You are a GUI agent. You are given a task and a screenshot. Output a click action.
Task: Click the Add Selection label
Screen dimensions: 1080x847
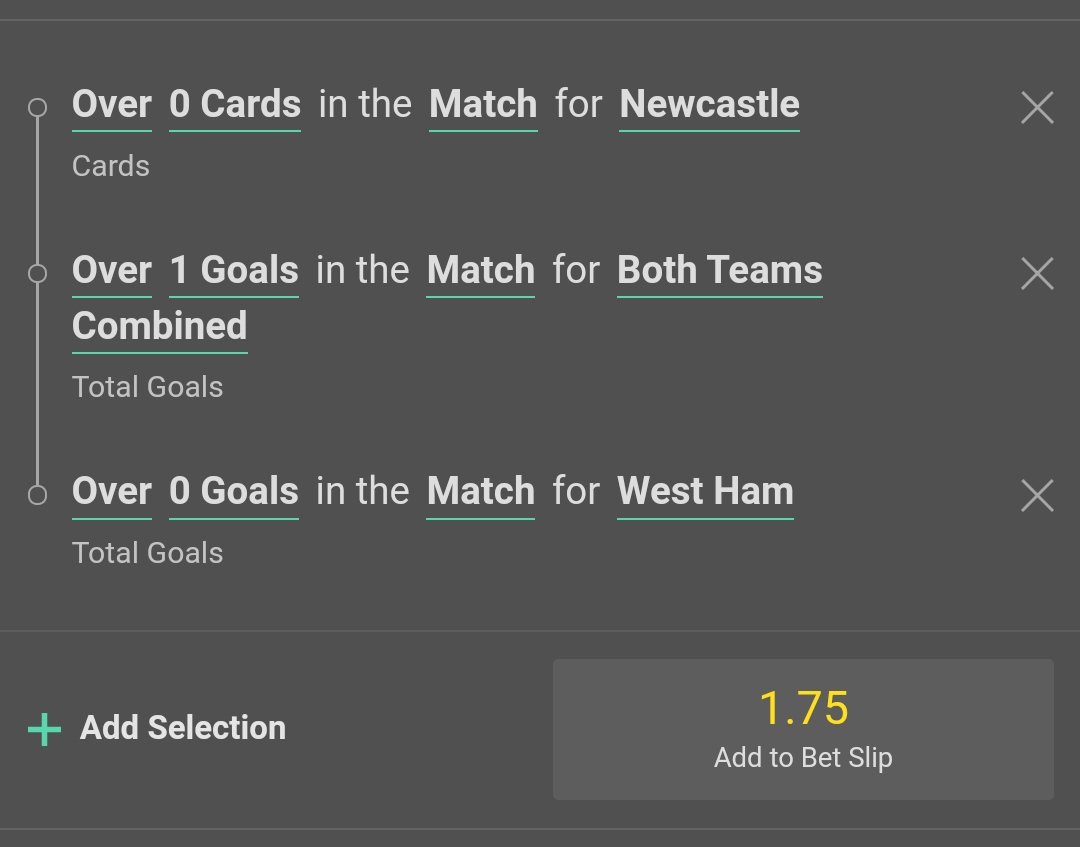coord(183,728)
